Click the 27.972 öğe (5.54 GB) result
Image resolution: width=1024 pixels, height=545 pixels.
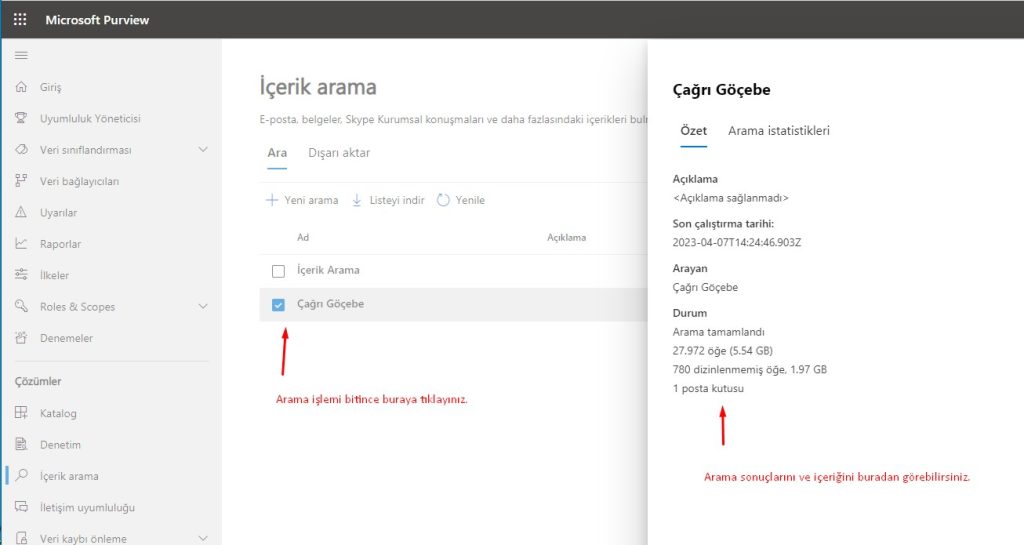pyautogui.click(x=722, y=350)
